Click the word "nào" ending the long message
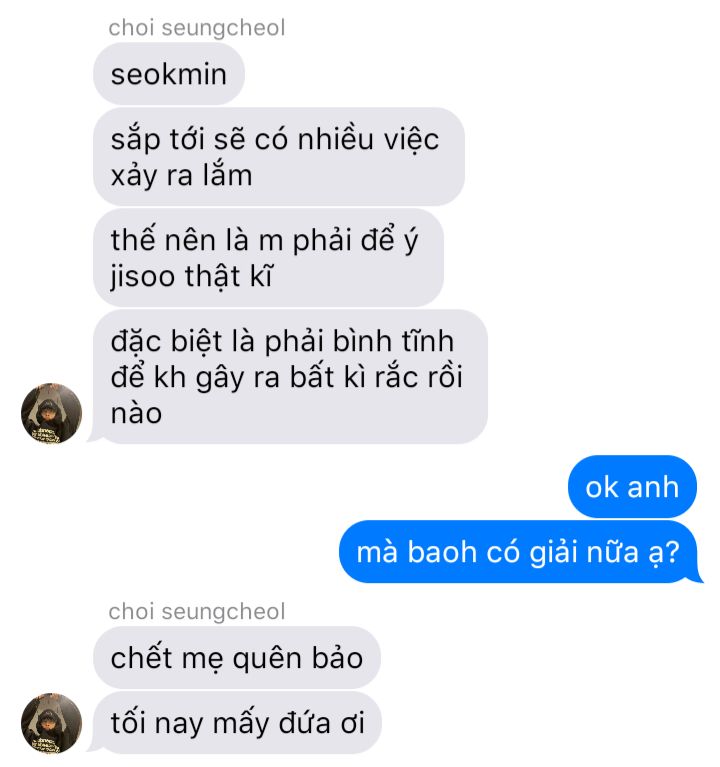 coord(136,414)
